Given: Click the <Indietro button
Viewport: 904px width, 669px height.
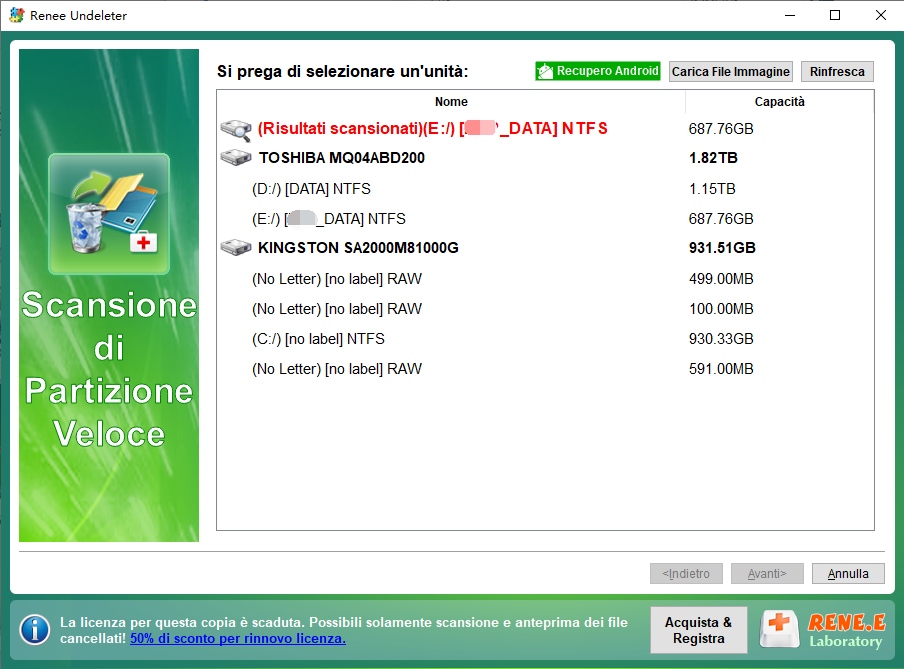Looking at the screenshot, I should coord(686,574).
